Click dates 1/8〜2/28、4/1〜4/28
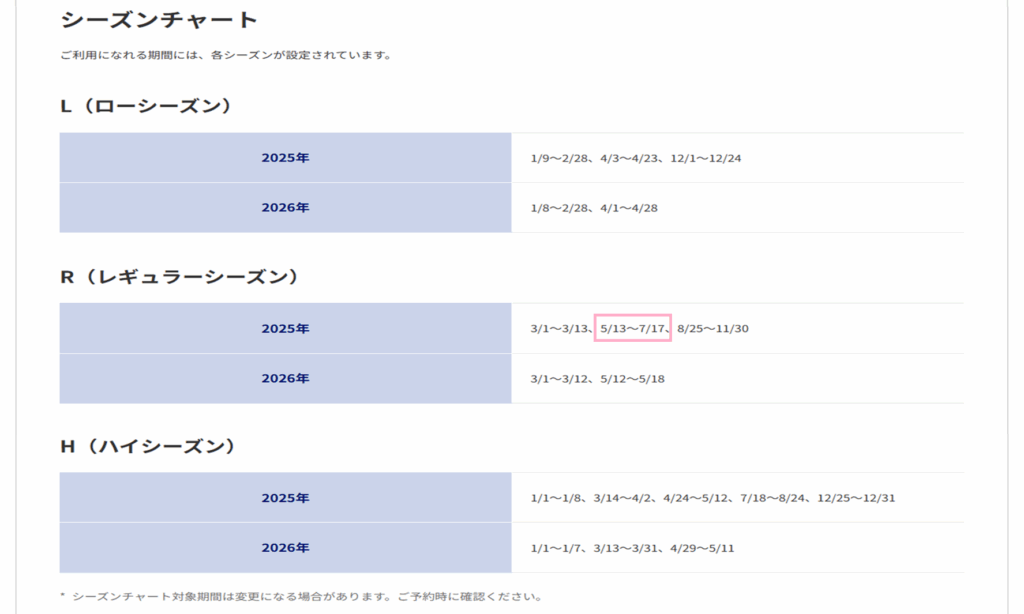 tap(594, 208)
